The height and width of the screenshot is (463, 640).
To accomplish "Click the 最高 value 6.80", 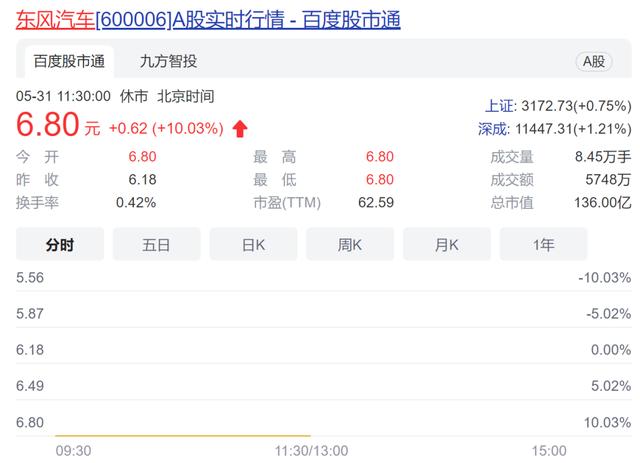I will [380, 157].
